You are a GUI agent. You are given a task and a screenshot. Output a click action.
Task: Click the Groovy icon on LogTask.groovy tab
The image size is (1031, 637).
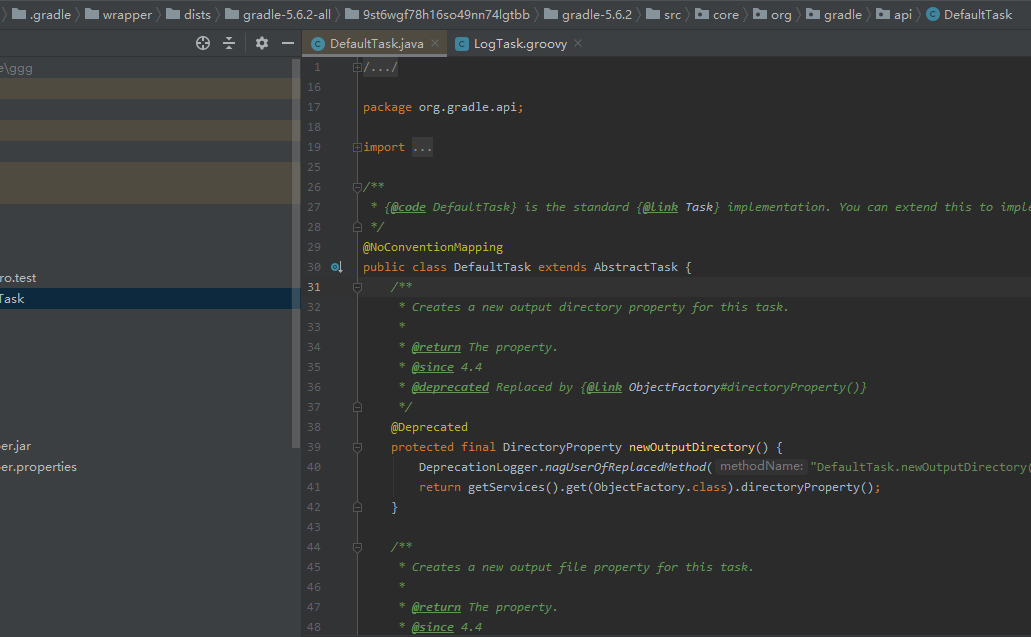(x=461, y=44)
